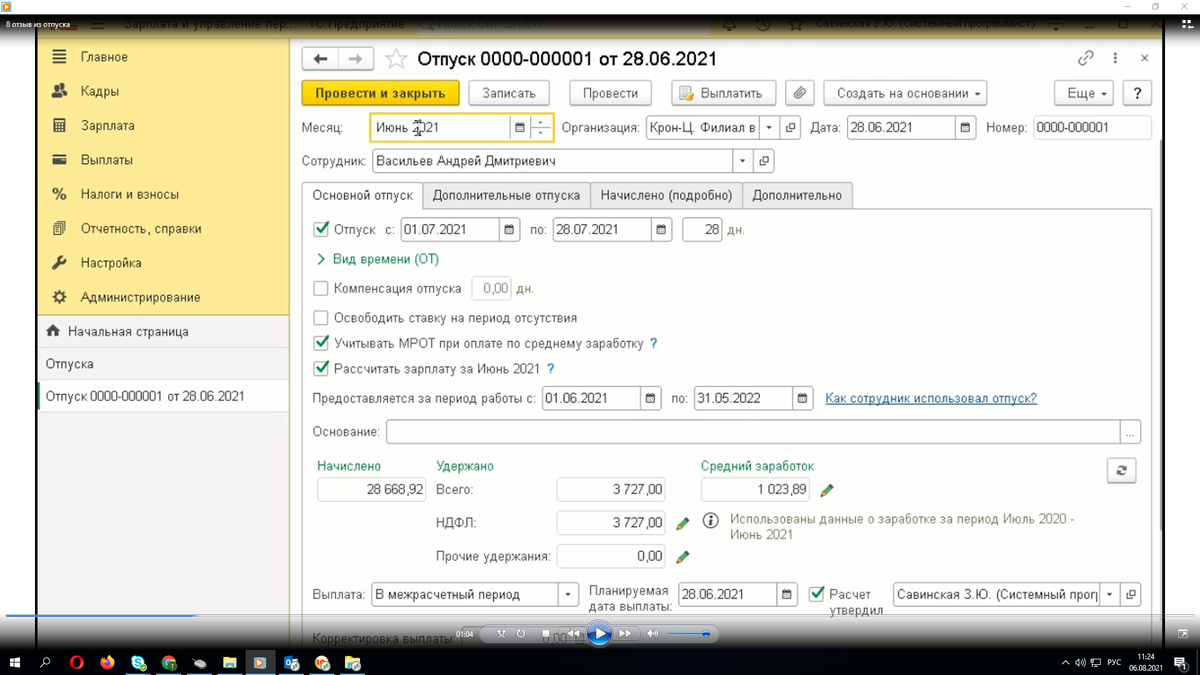
Task: Switch to Основной отпуск tab
Action: point(362,195)
